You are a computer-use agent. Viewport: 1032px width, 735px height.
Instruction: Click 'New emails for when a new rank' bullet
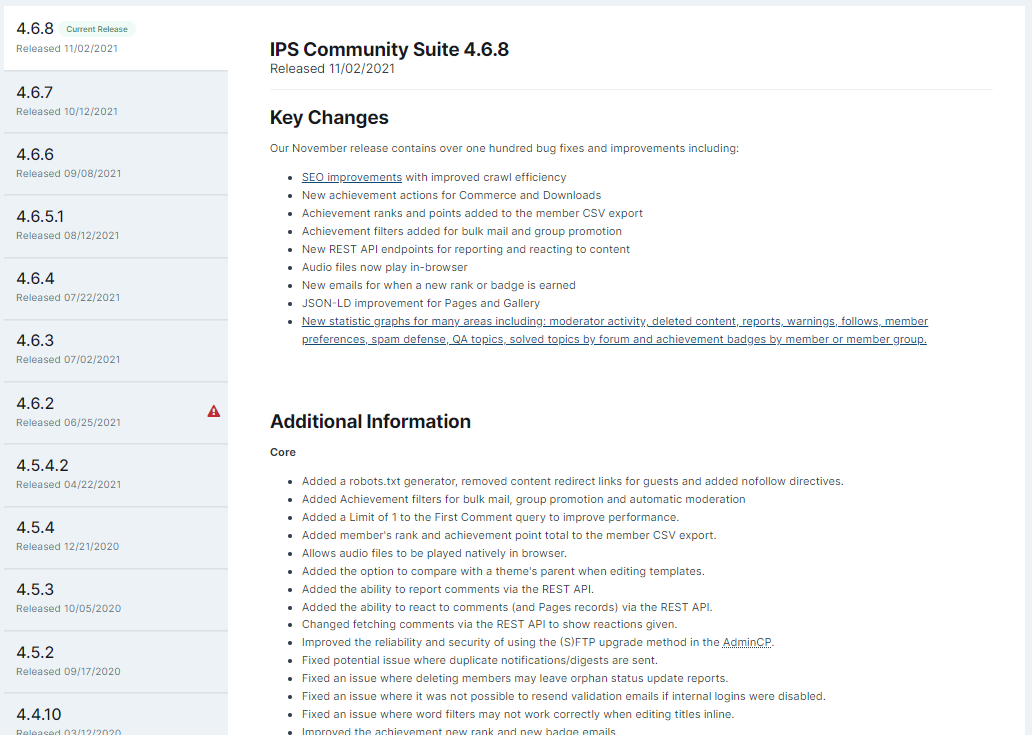point(439,286)
